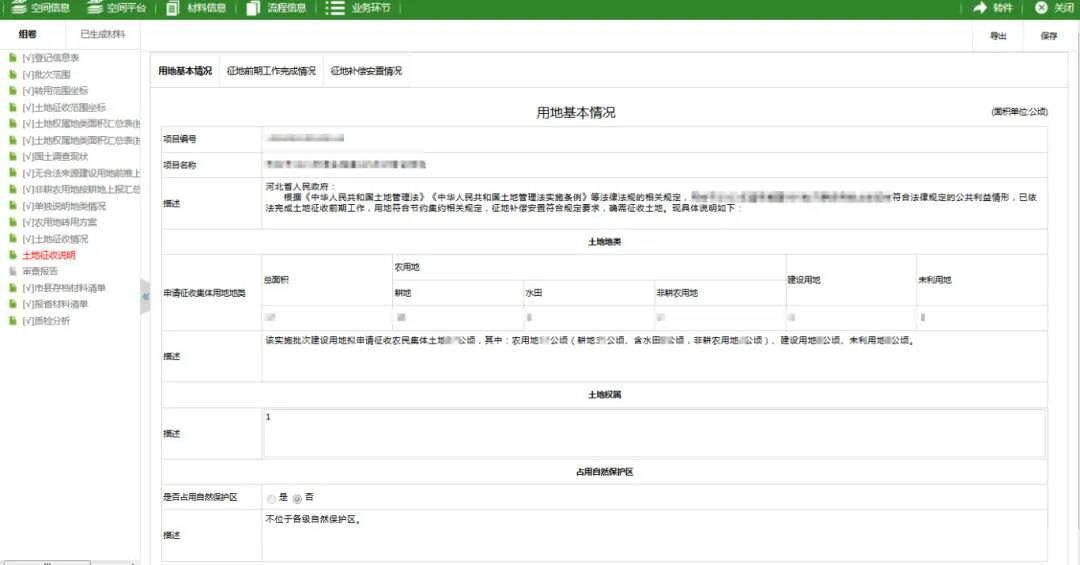Select 否 for 是否占用自然保护区
Image resolution: width=1080 pixels, height=565 pixels.
tap(297, 498)
